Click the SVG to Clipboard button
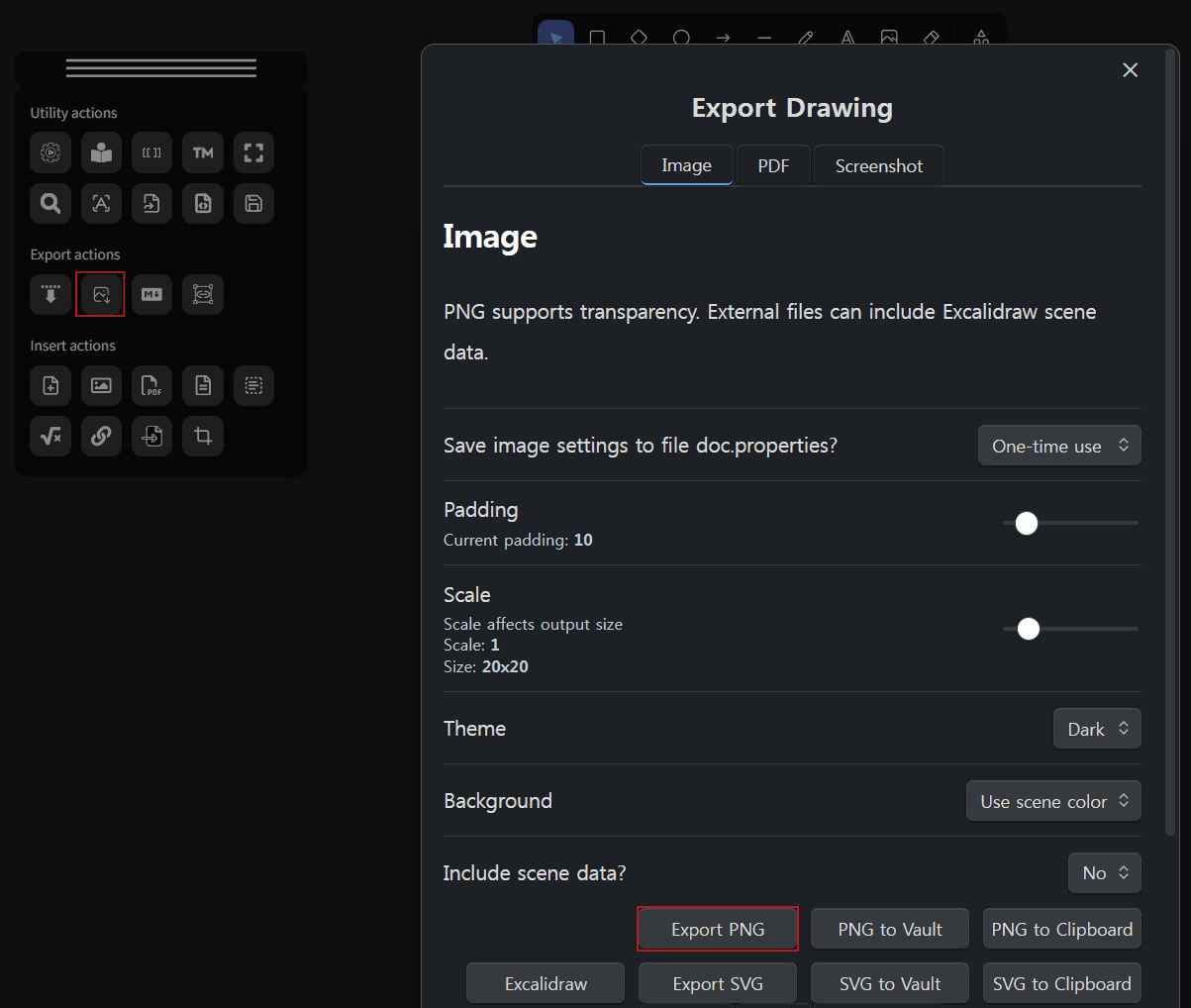 coord(1062,983)
